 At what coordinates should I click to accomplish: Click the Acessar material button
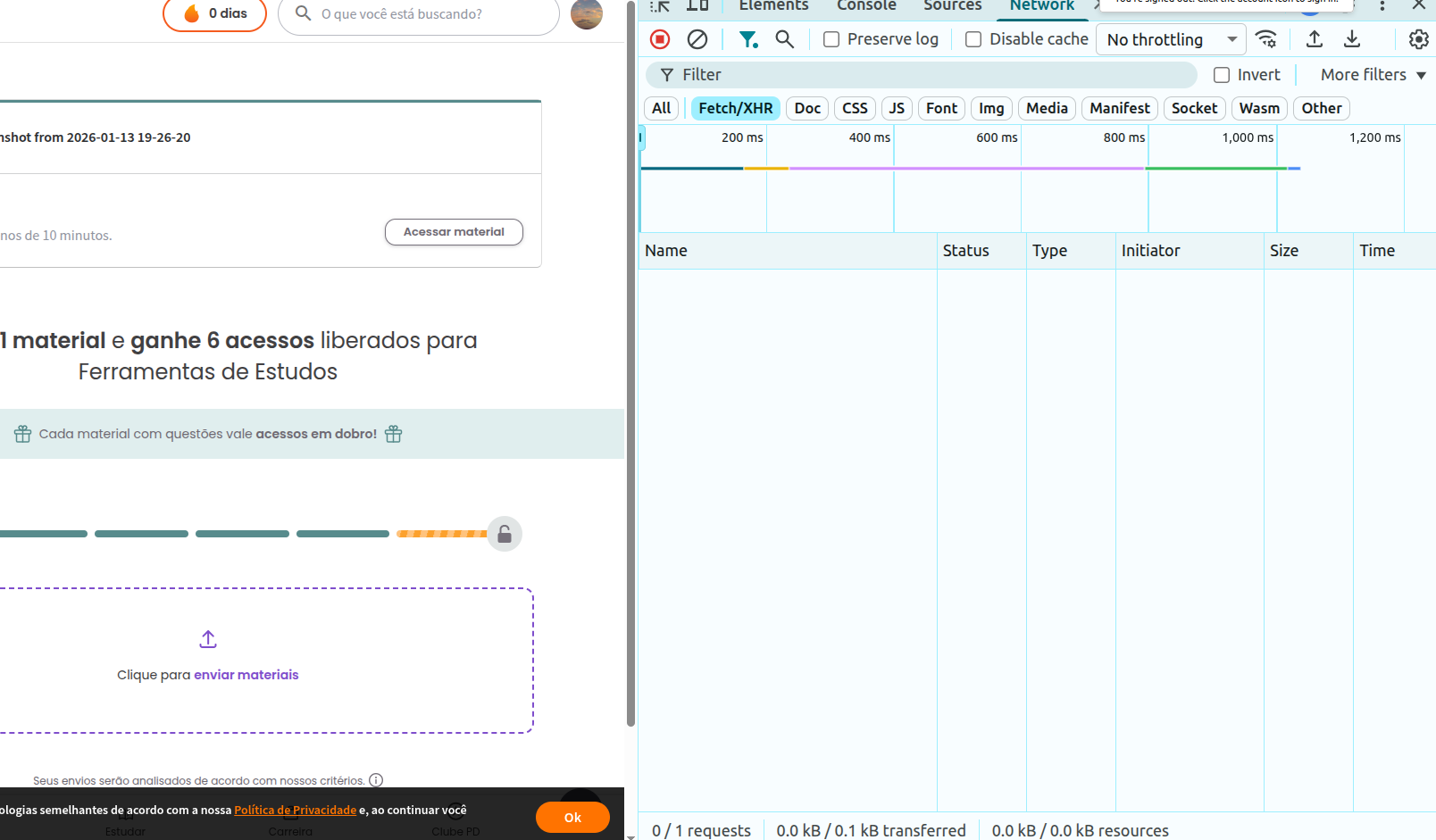coord(454,232)
